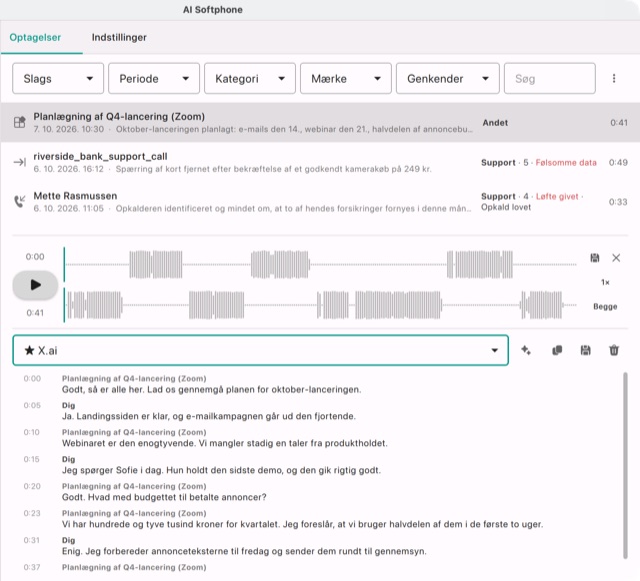640x581 pixels.
Task: Click the Følsomme data tag
Action: (566, 163)
